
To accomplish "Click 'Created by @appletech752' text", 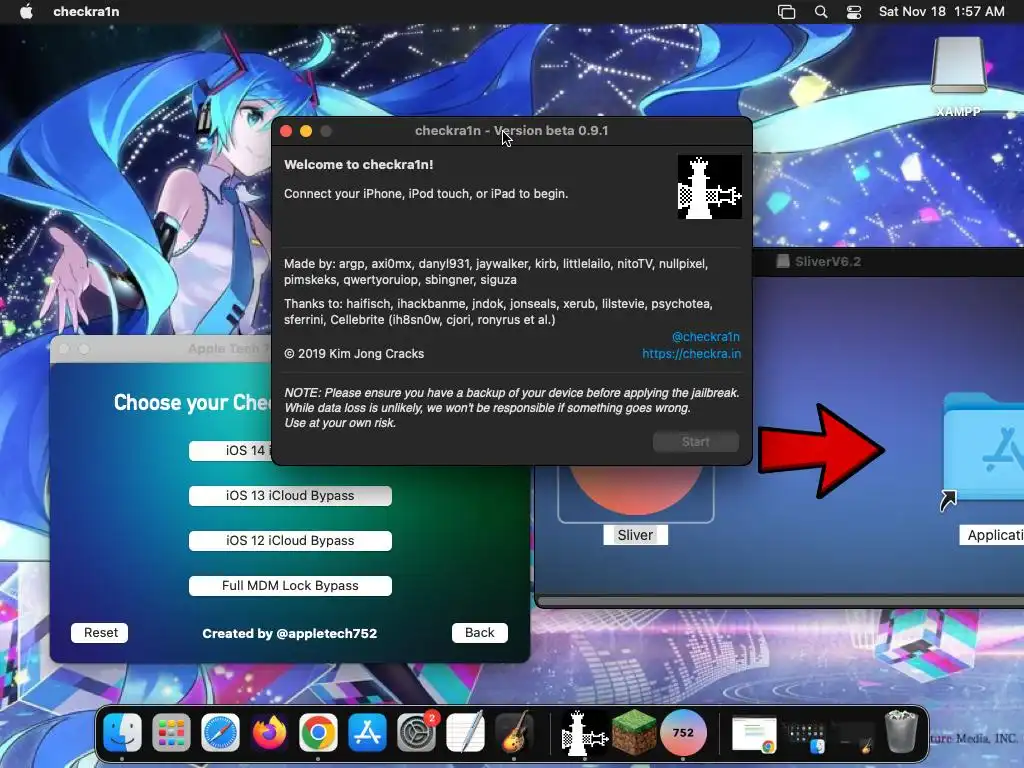I will (x=289, y=633).
